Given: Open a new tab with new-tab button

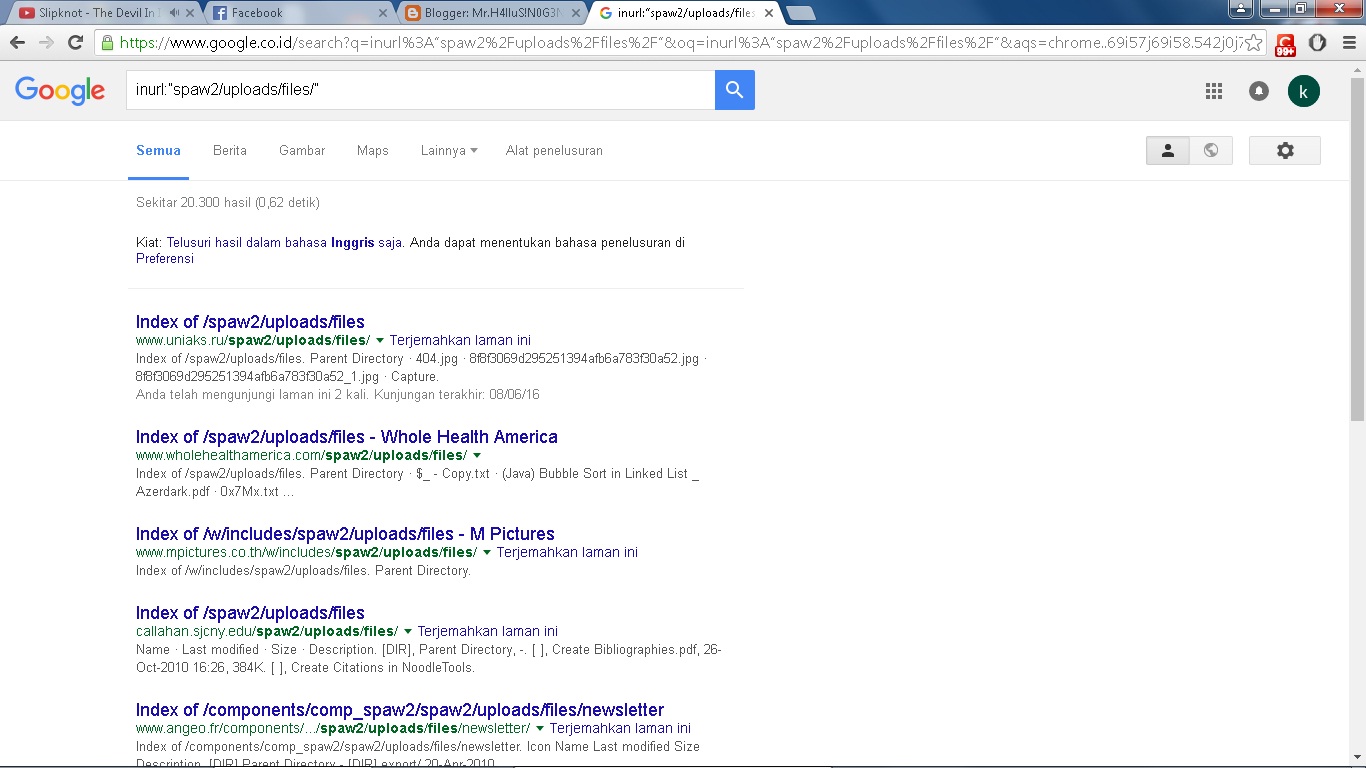Looking at the screenshot, I should pos(801,13).
